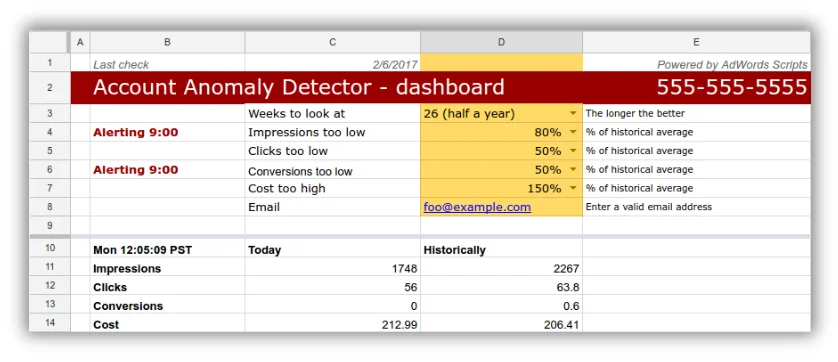Screen dimensions: 838x362
Task: Select row 10 header
Action: click(x=50, y=248)
